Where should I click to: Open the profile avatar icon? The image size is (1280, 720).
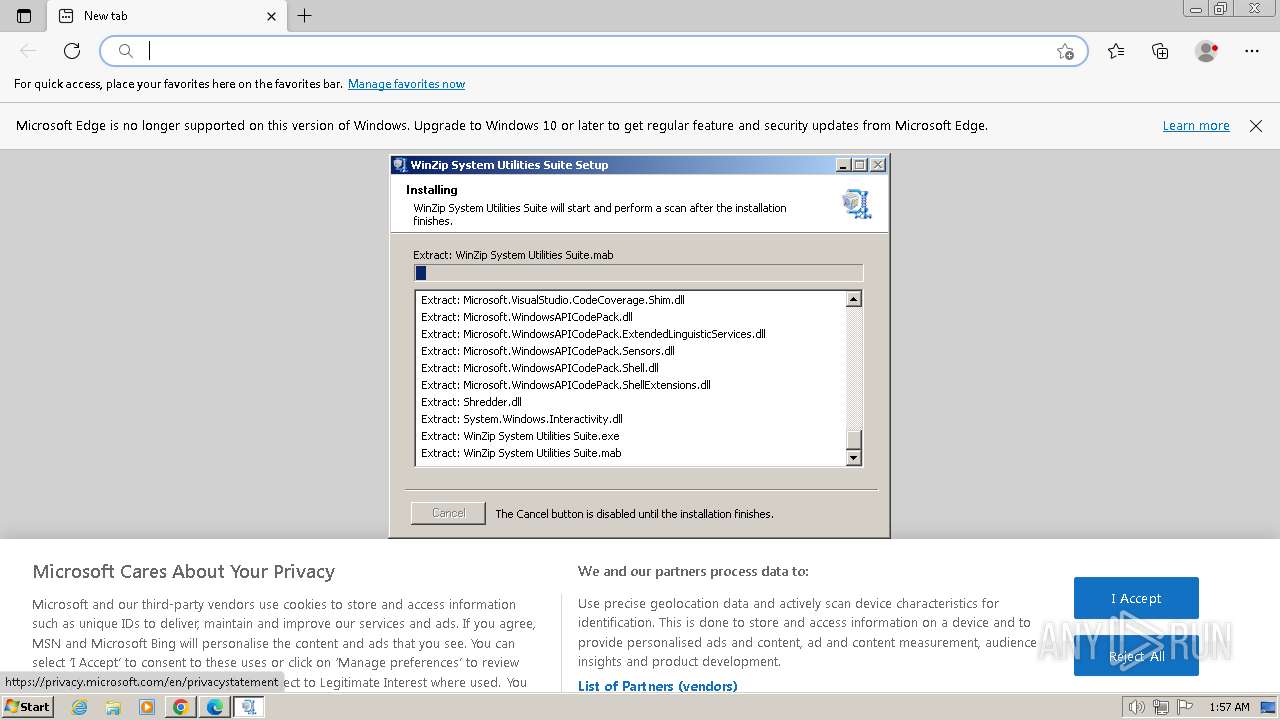(x=1206, y=51)
